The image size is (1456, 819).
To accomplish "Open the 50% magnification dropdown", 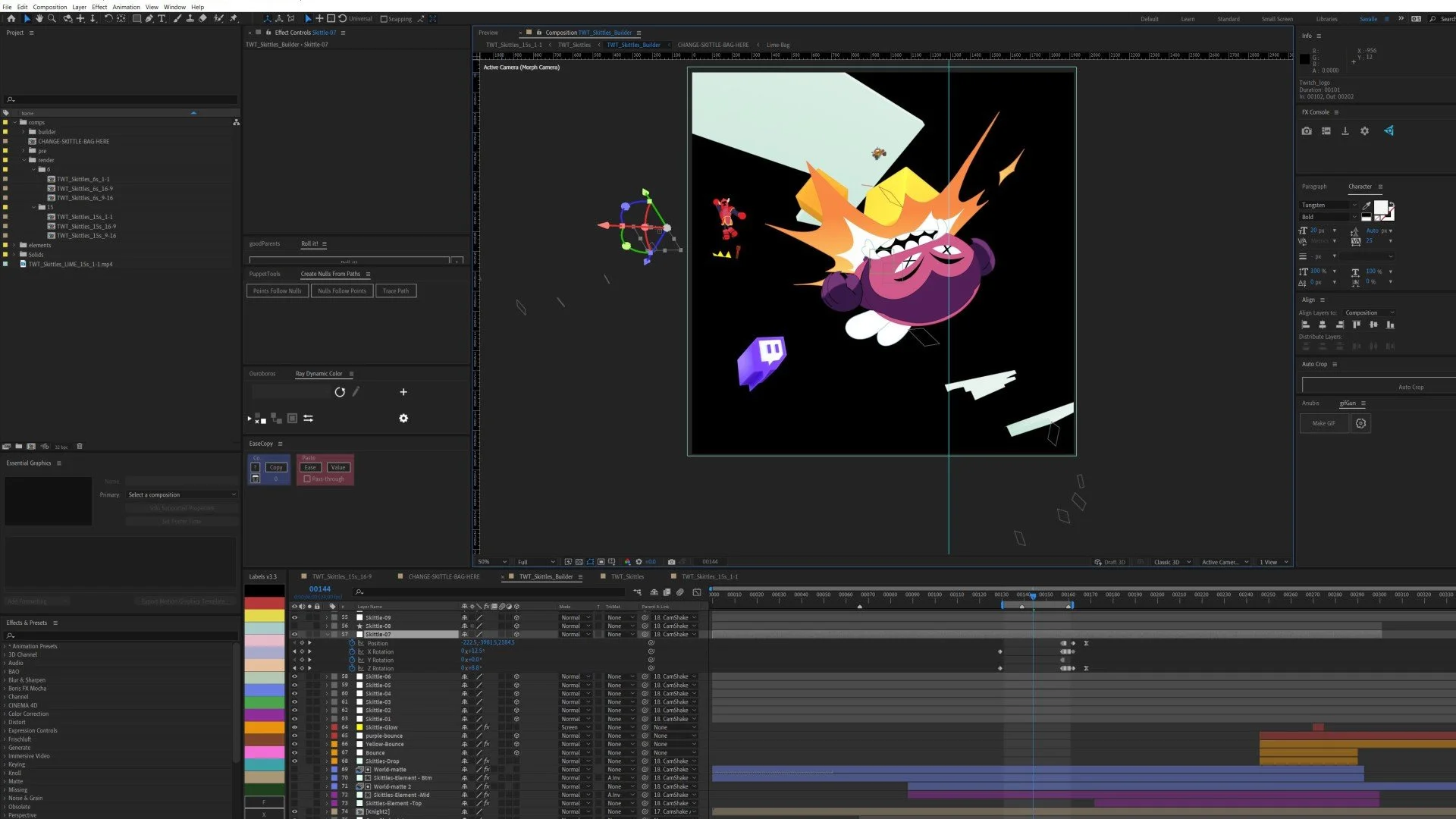I will tap(492, 562).
